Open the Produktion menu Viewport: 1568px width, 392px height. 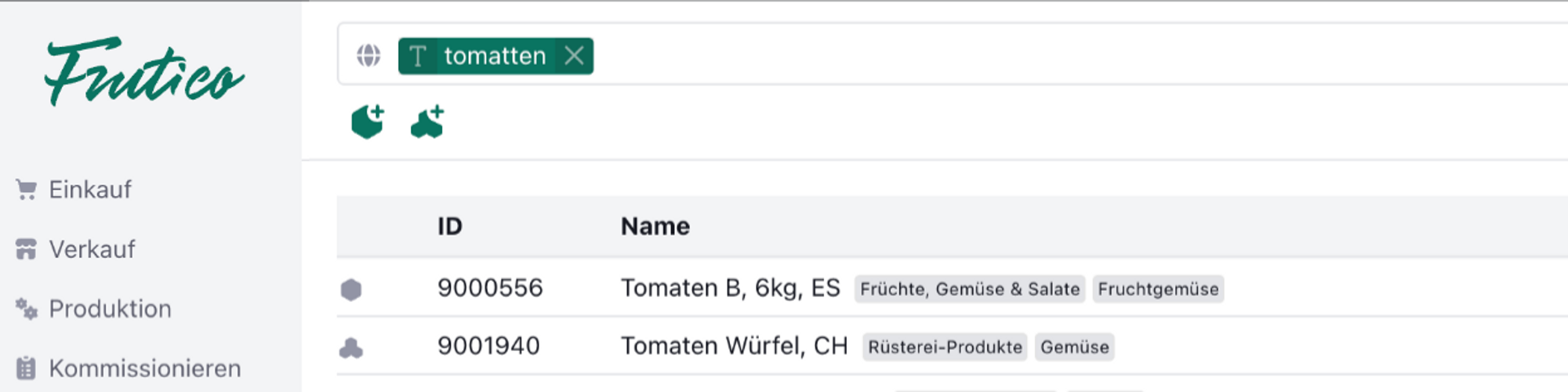110,309
